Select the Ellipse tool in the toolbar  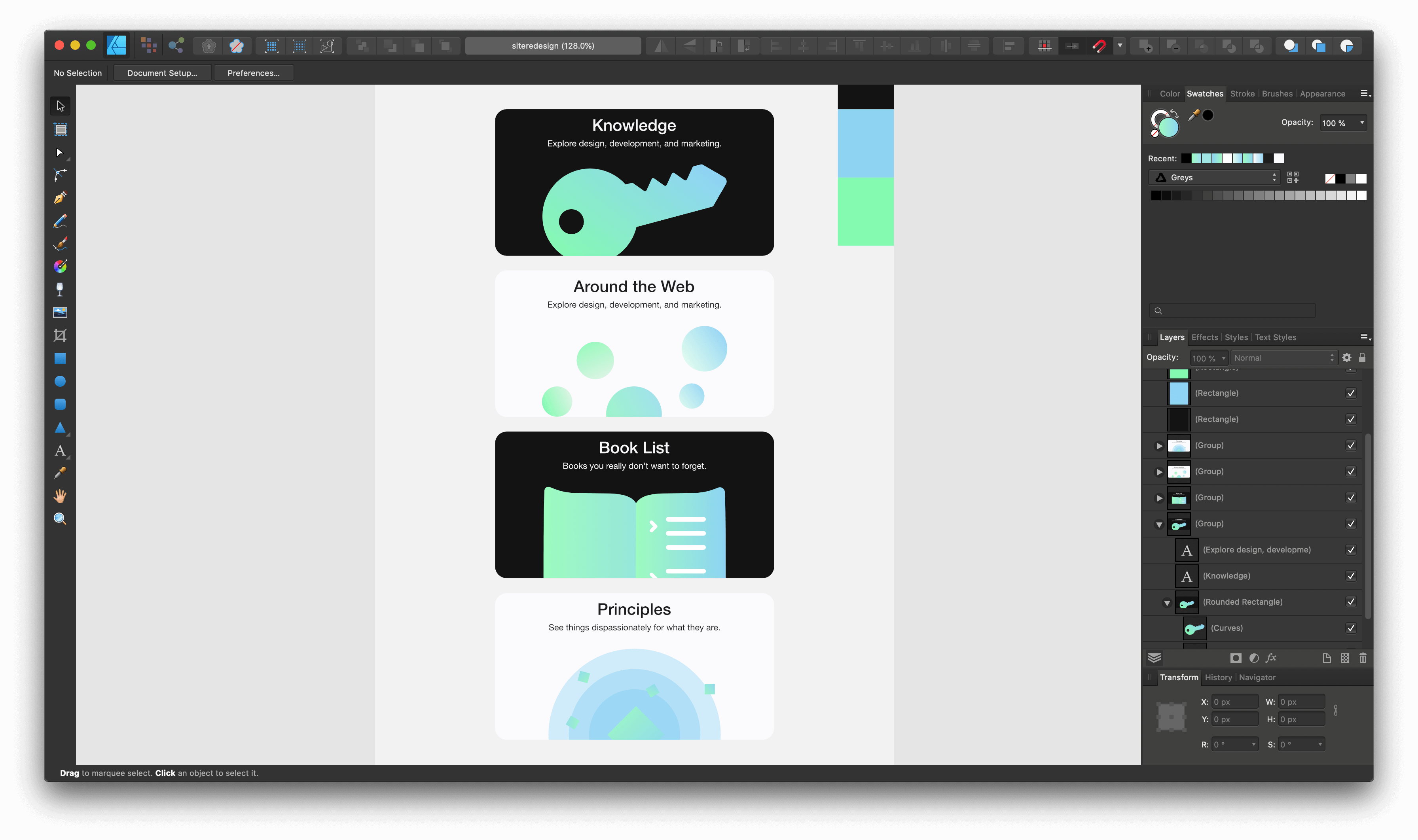point(60,381)
